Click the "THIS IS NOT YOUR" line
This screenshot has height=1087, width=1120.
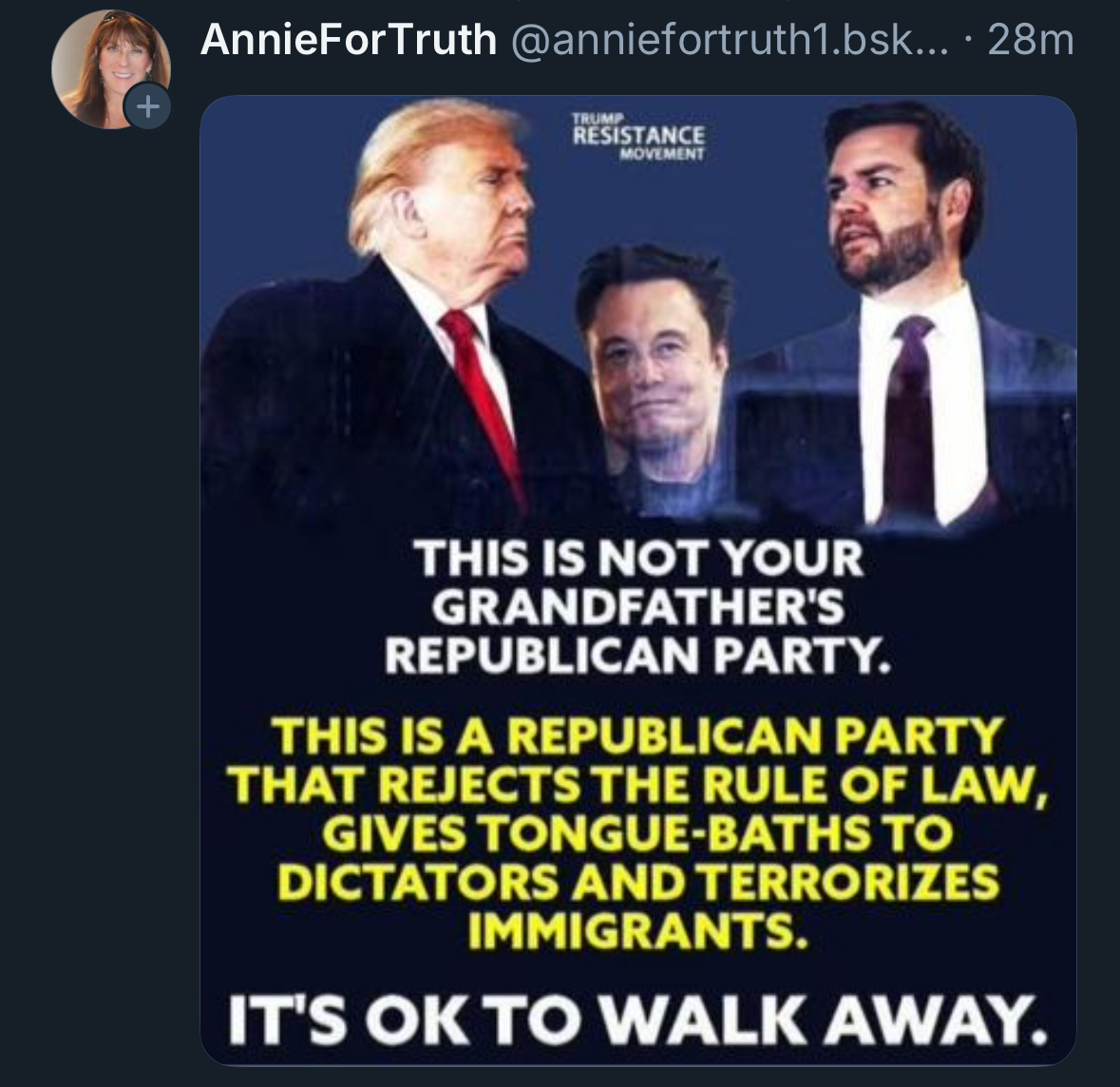coord(638,558)
